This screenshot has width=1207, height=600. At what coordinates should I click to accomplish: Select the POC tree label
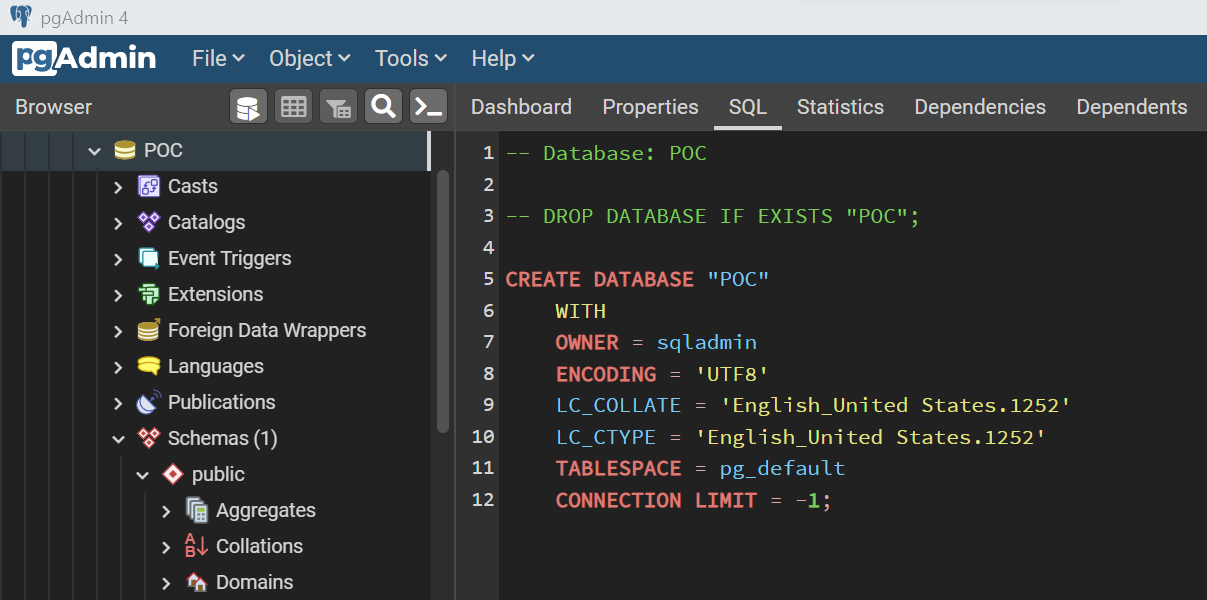163,151
